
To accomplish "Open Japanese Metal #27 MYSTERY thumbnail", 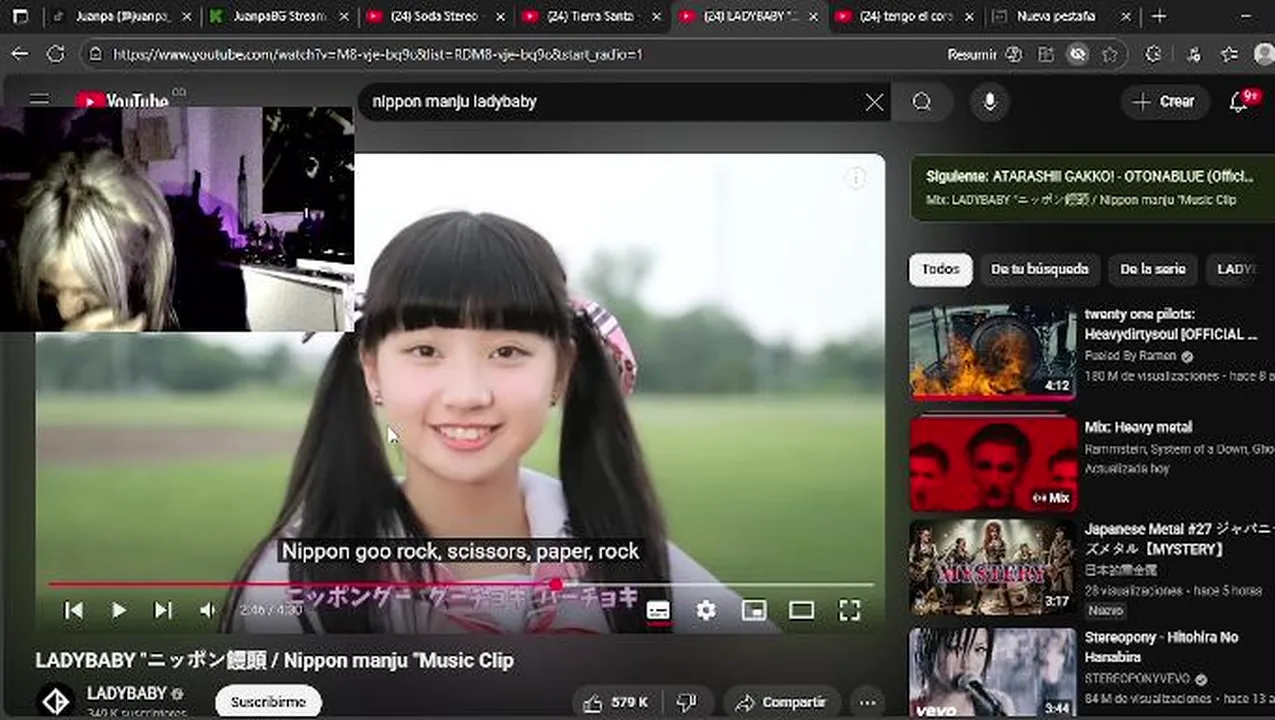I will [x=993, y=566].
